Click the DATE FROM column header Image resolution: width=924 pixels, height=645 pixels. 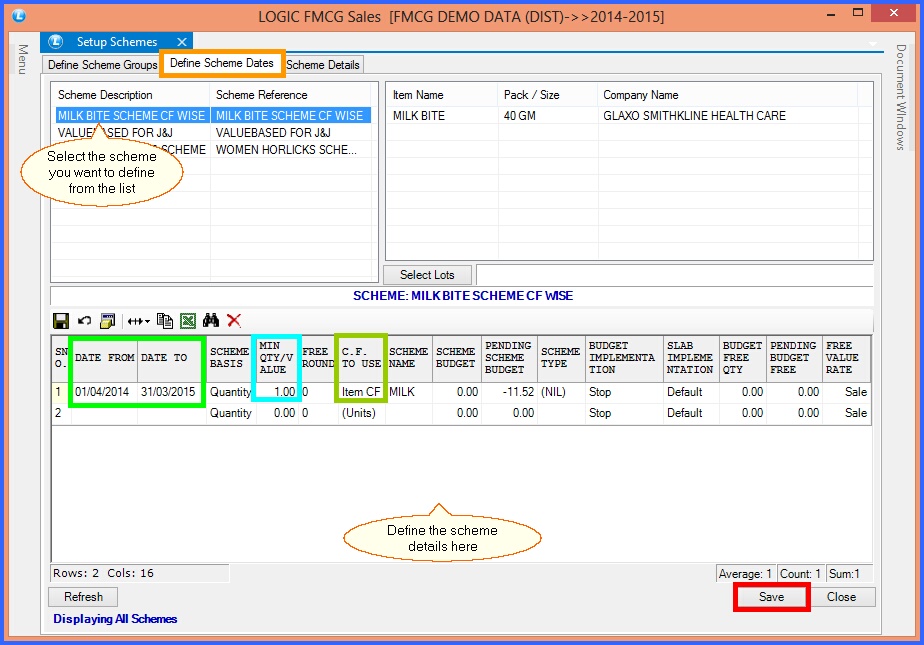click(x=104, y=358)
